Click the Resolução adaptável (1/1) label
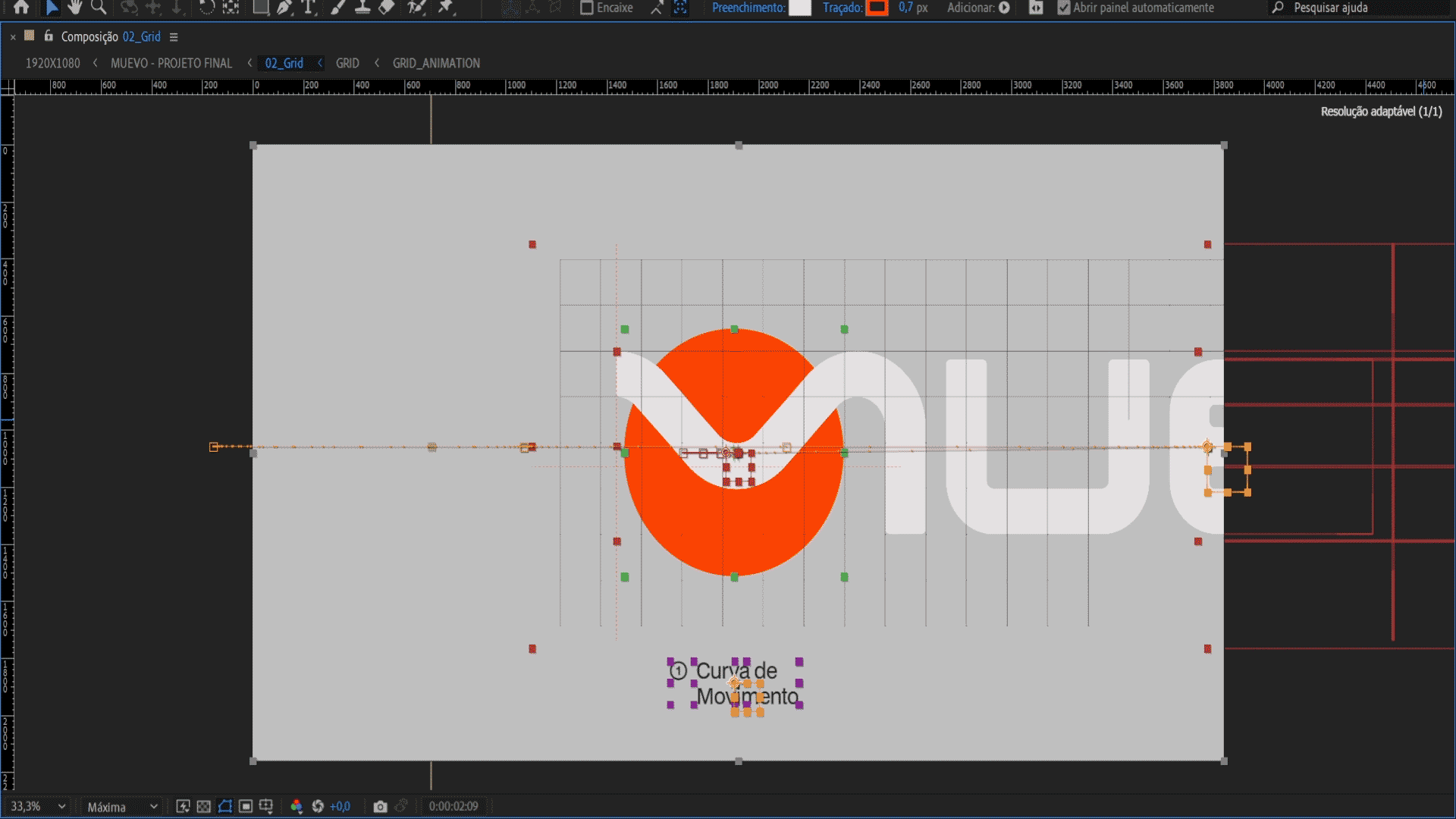This screenshot has width=1456, height=819. pyautogui.click(x=1381, y=111)
